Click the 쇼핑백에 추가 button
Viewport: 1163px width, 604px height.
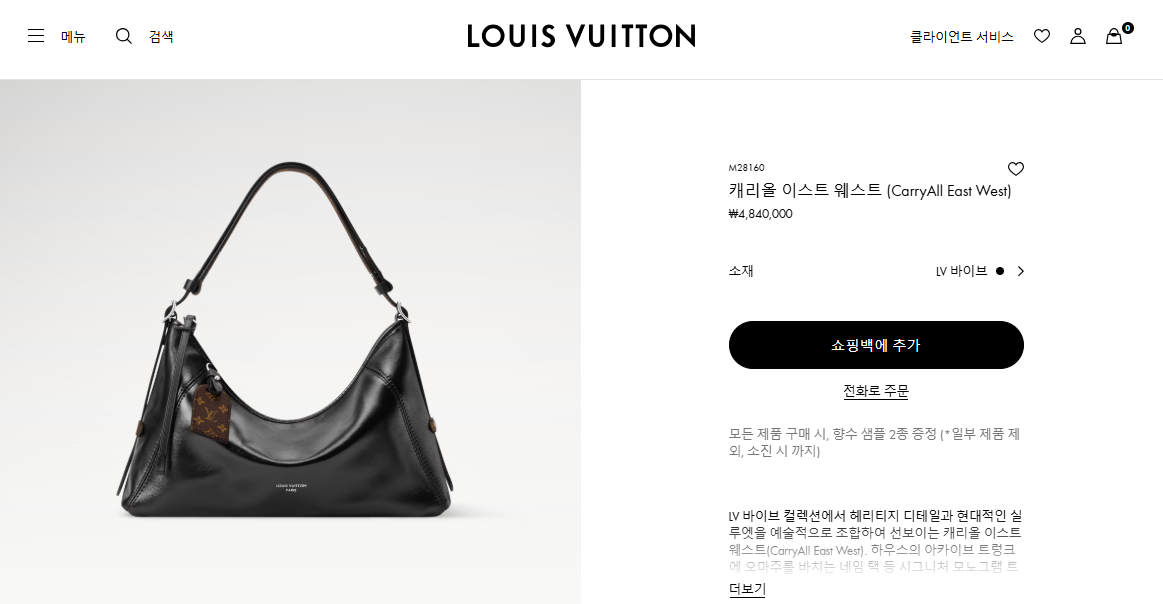point(876,345)
